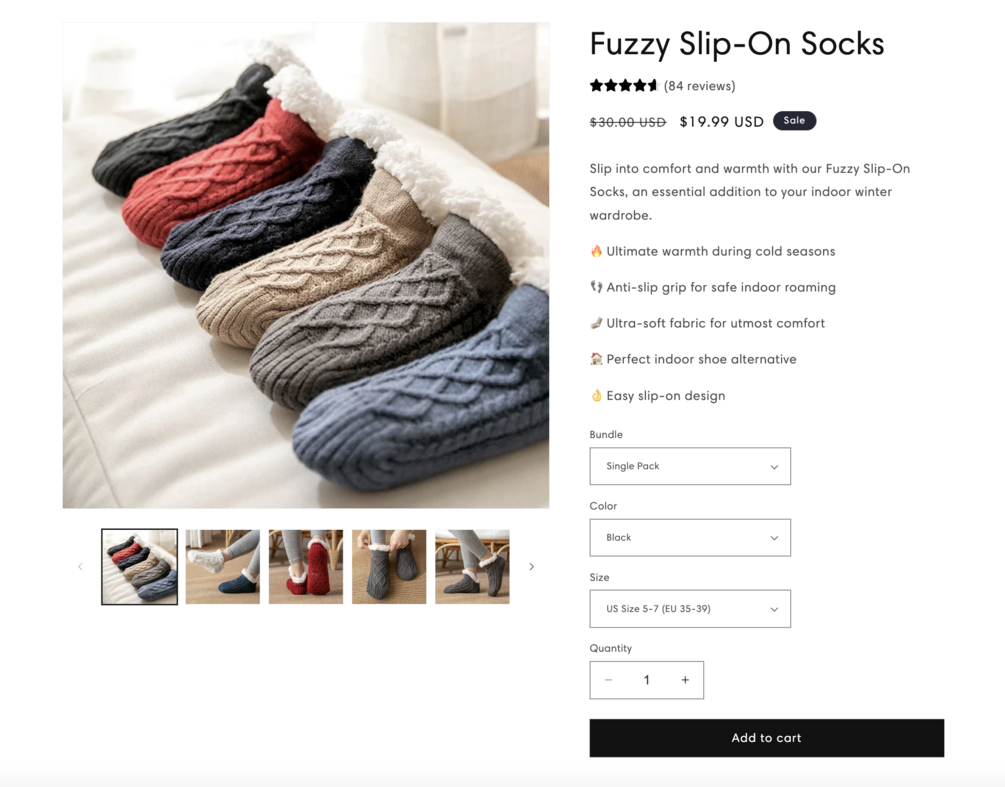Screen dimensions: 1005x787
Task: Open the Bundle dropdown showing Single Pack
Action: point(690,466)
